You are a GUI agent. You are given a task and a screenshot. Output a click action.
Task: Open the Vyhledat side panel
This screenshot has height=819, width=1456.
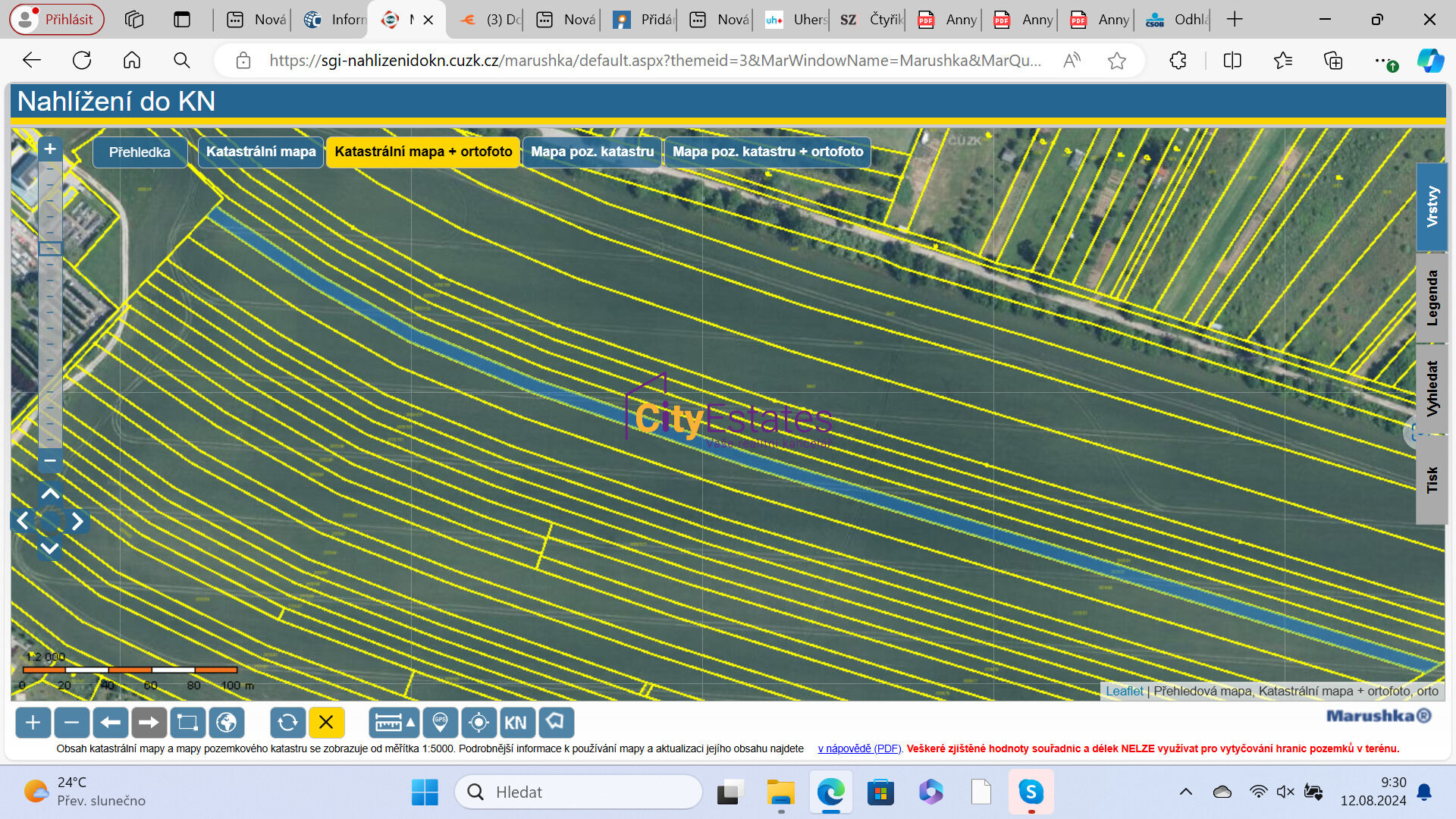1432,388
